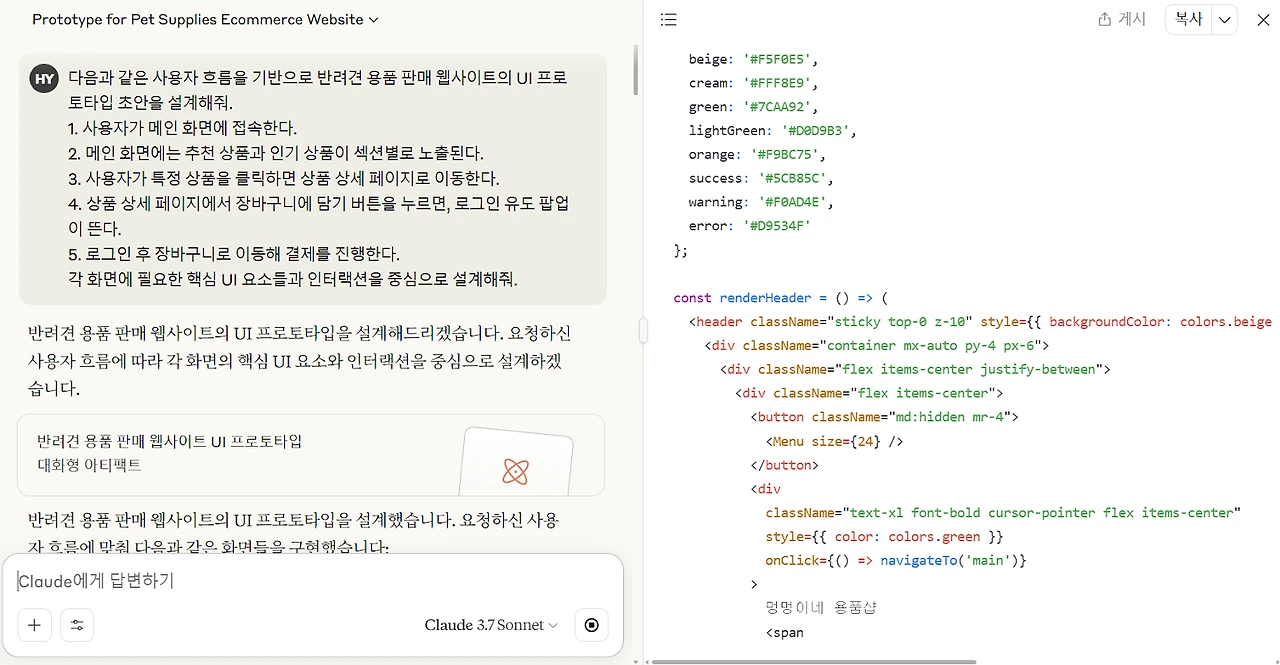Click the code line const renderHeader
1280x665 pixels.
[x=781, y=298]
